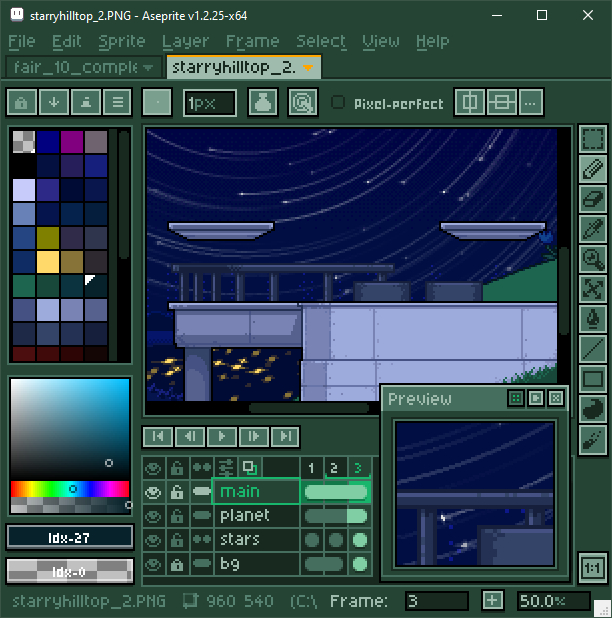This screenshot has width=612, height=618.
Task: Select the Eraser tool
Action: pyautogui.click(x=593, y=199)
